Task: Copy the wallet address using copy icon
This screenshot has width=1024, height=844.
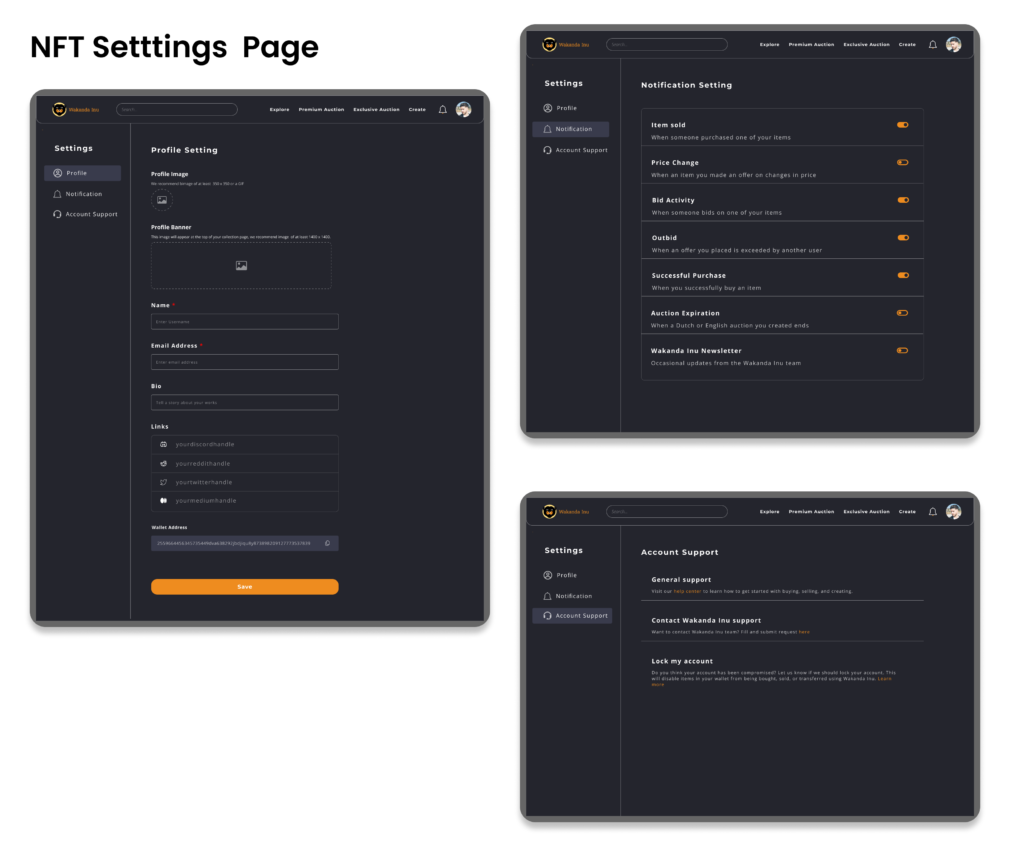Action: click(x=327, y=543)
